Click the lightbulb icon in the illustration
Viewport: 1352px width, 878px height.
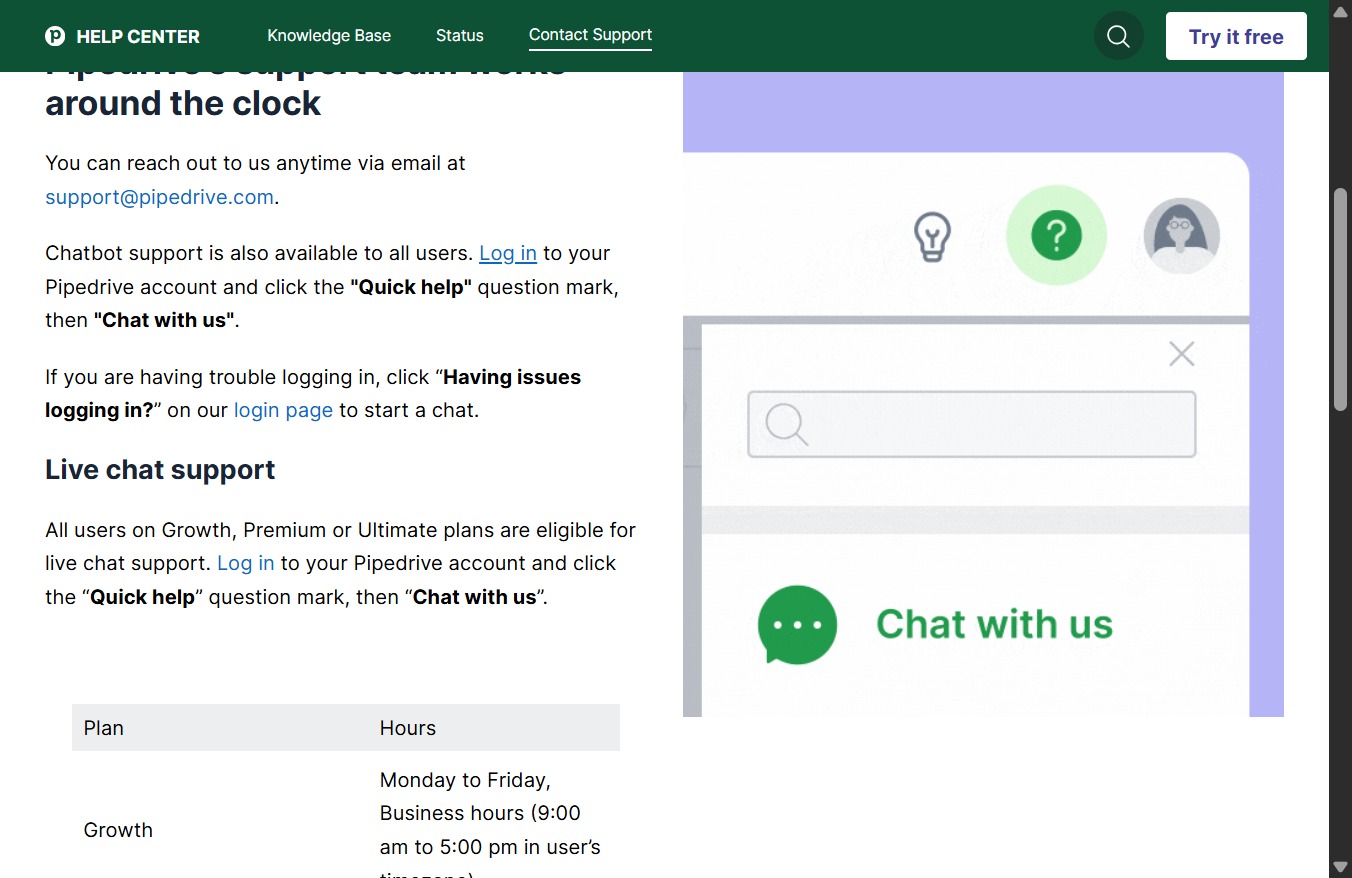[x=932, y=237]
